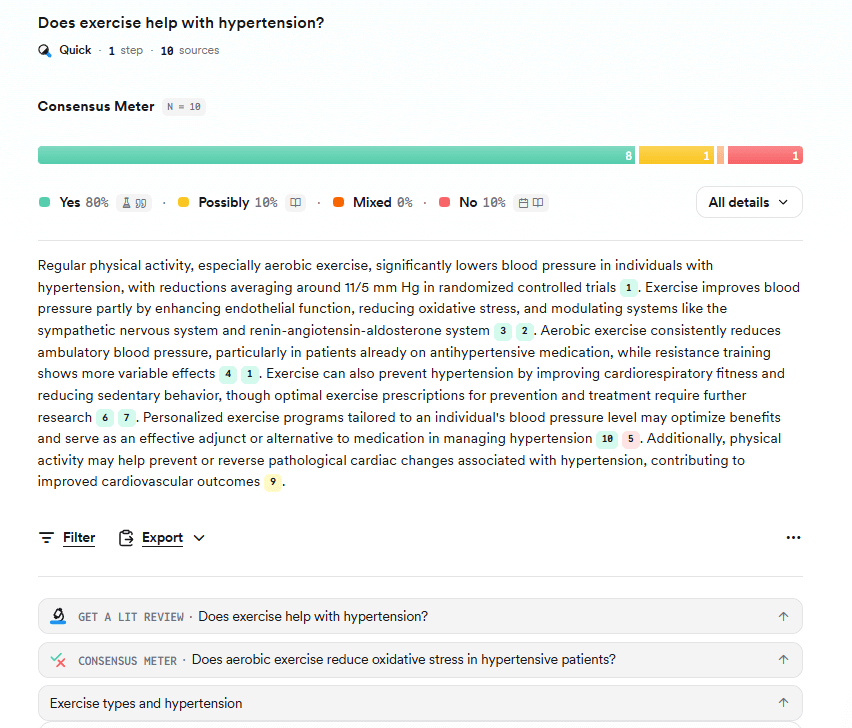Image resolution: width=852 pixels, height=728 pixels.
Task: Click the flask icon beside Yes 80%
Action: click(127, 202)
